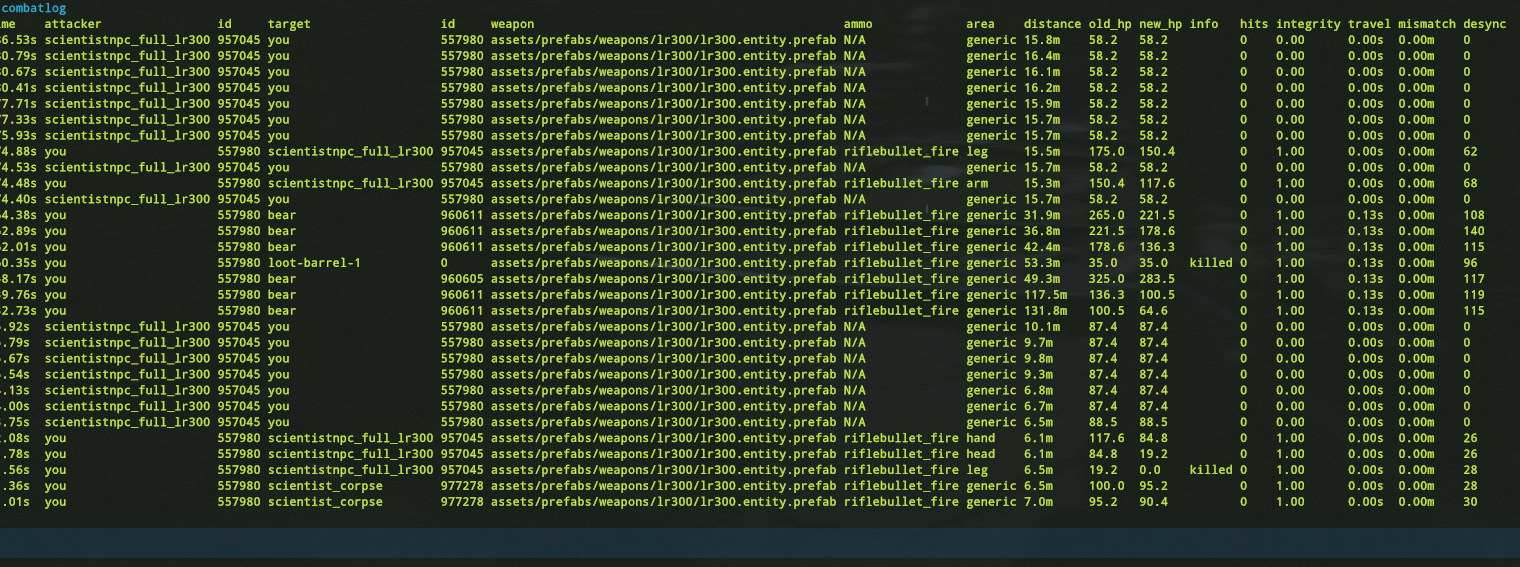Click the console command input bar at bottom
Viewport: 1520px width, 567px height.
point(760,543)
